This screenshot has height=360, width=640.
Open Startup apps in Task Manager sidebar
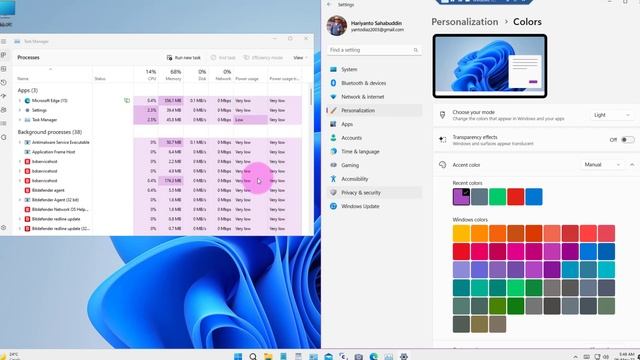[3, 96]
